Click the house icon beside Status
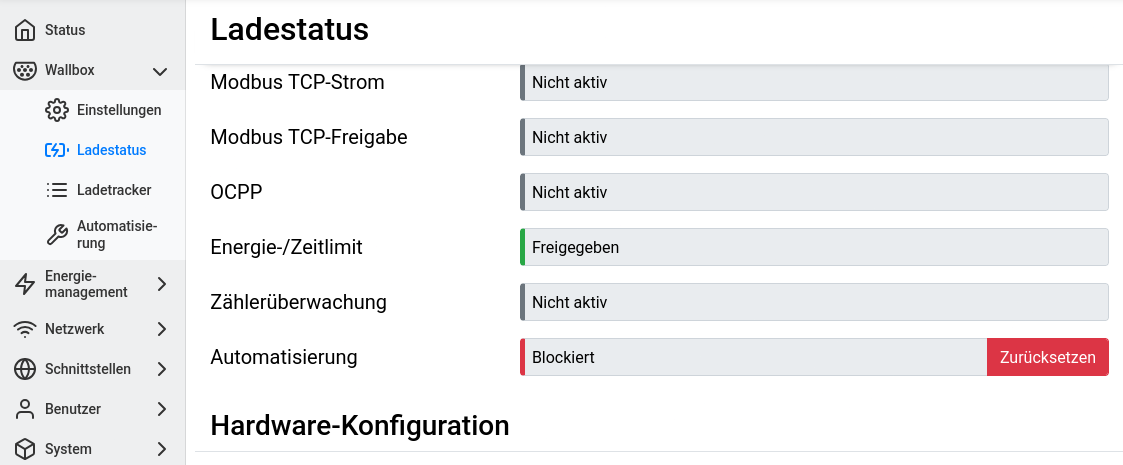This screenshot has height=465, width=1123. pos(26,30)
